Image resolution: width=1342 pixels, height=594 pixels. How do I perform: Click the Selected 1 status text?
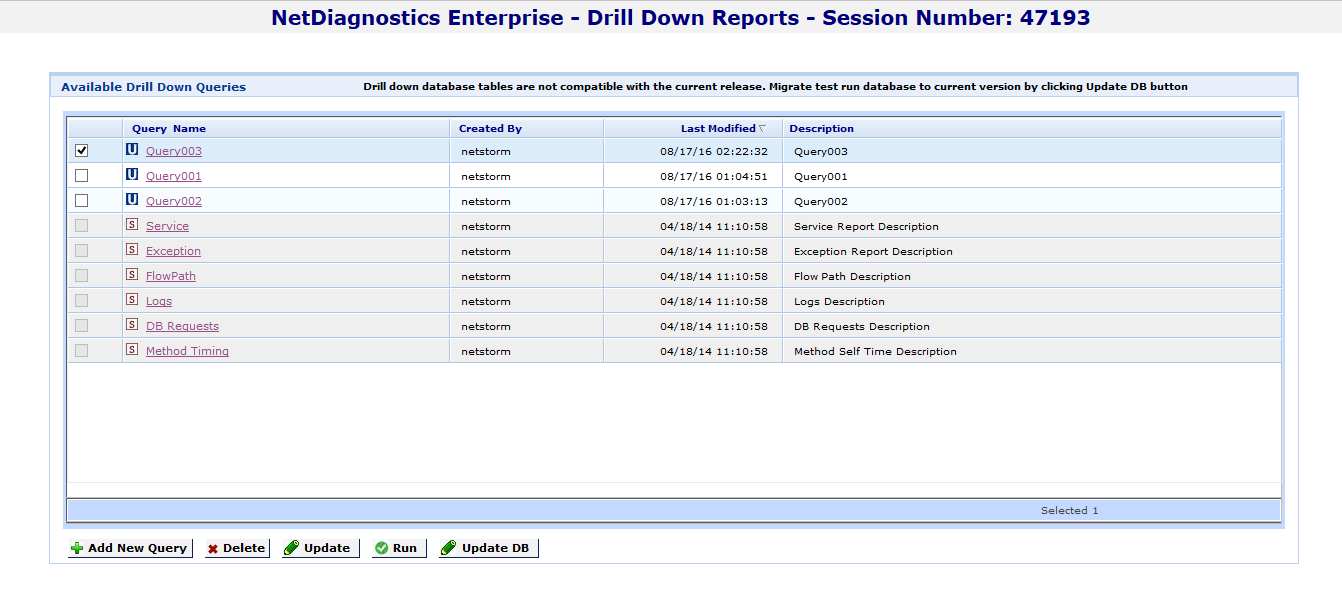1069,510
